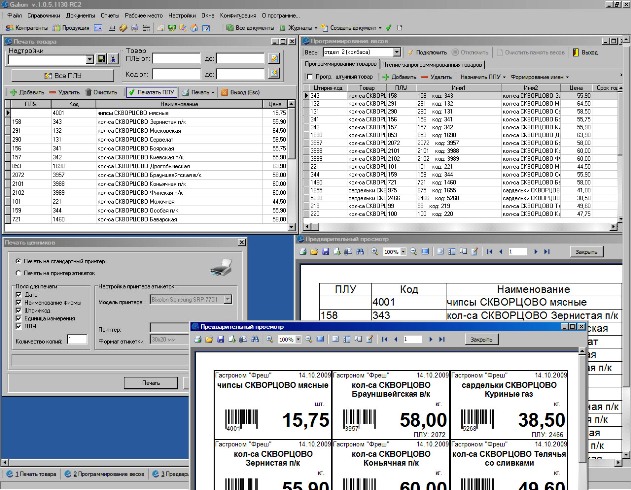
Task: Click the Подключить scale connection icon
Action: pos(409,51)
